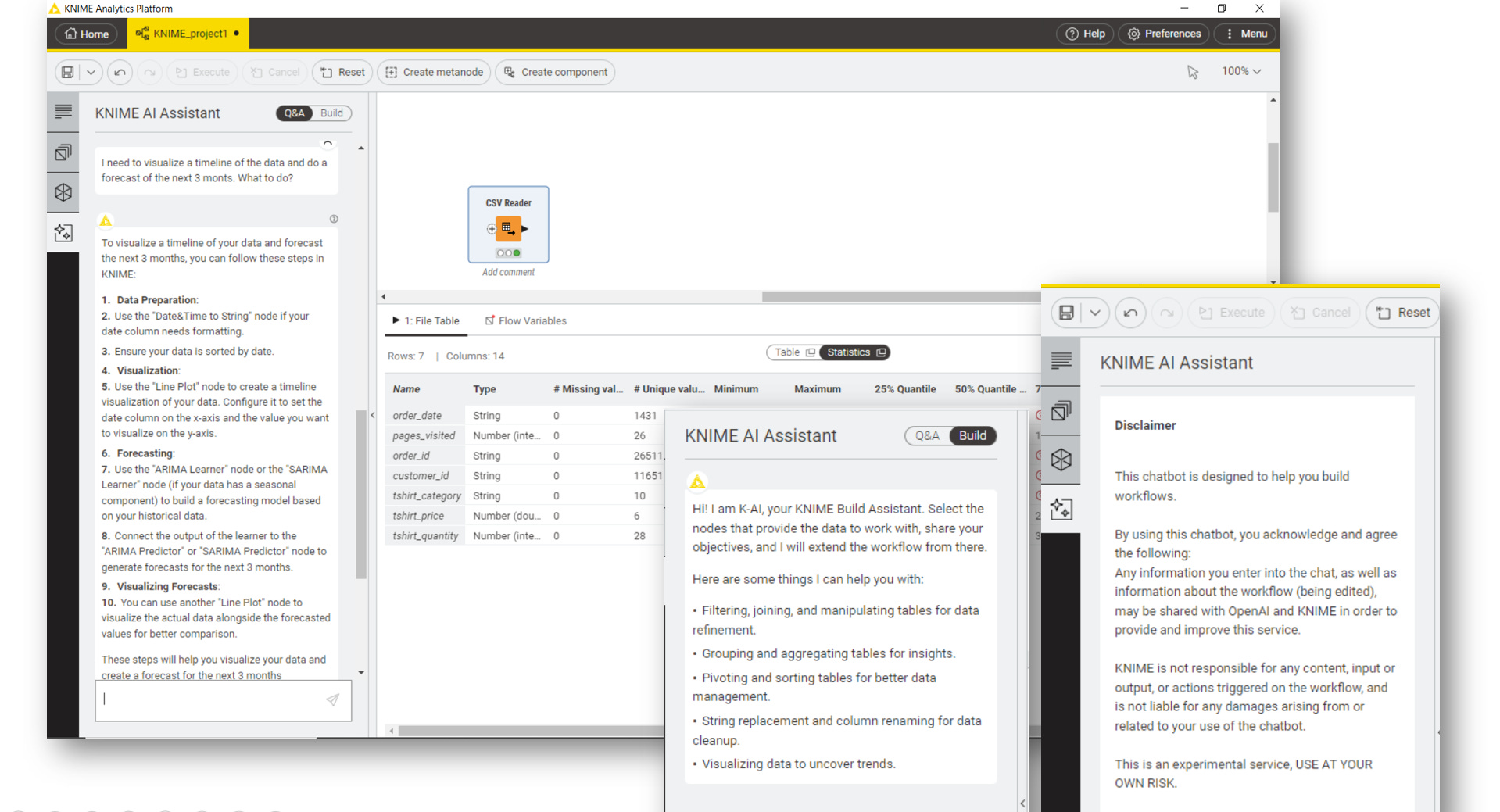Switch left assistant to Q&A mode
Screen dimensions: 1500x812
coord(295,113)
